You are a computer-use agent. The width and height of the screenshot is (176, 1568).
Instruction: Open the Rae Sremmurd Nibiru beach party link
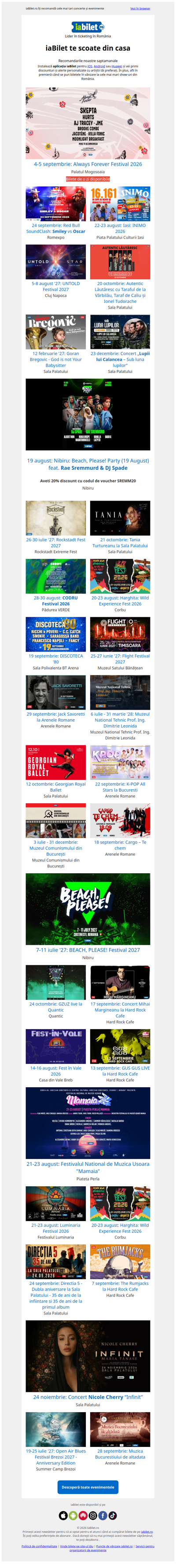pos(88,464)
